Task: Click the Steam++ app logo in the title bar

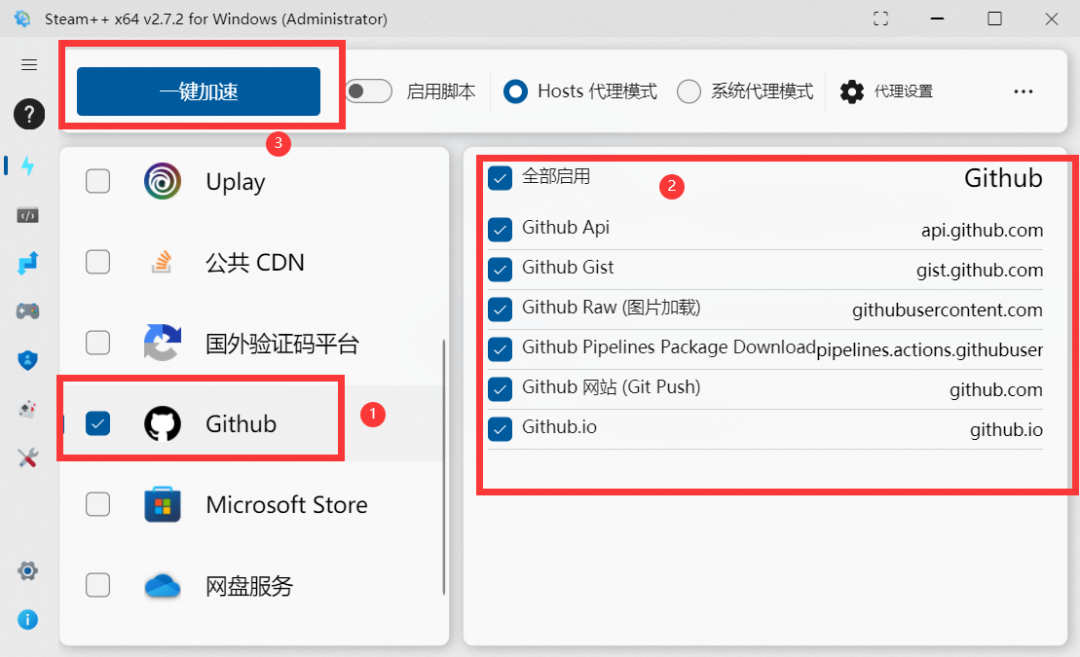Action: coord(23,19)
